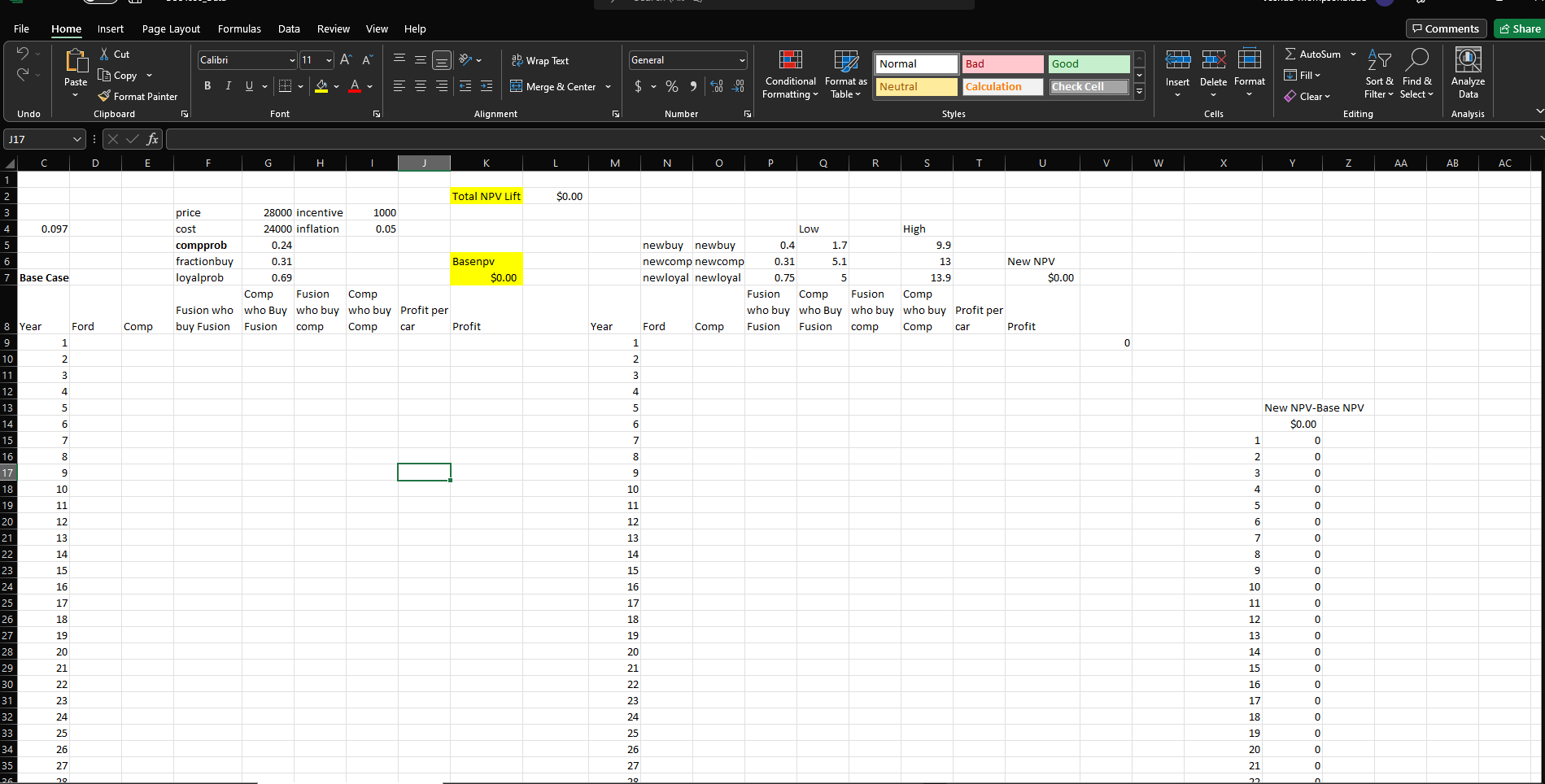The image size is (1545, 784).
Task: Click Sort & Filter
Action: click(x=1379, y=73)
